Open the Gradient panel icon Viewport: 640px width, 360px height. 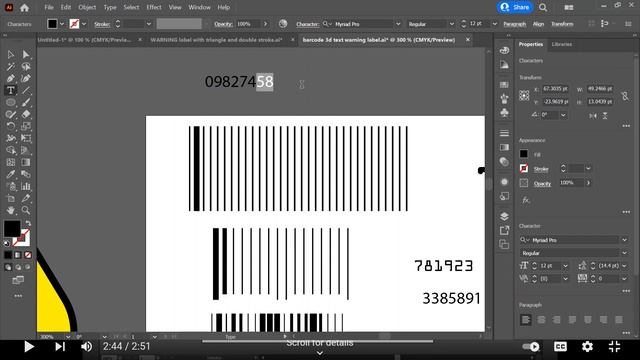pyautogui.click(x=504, y=147)
